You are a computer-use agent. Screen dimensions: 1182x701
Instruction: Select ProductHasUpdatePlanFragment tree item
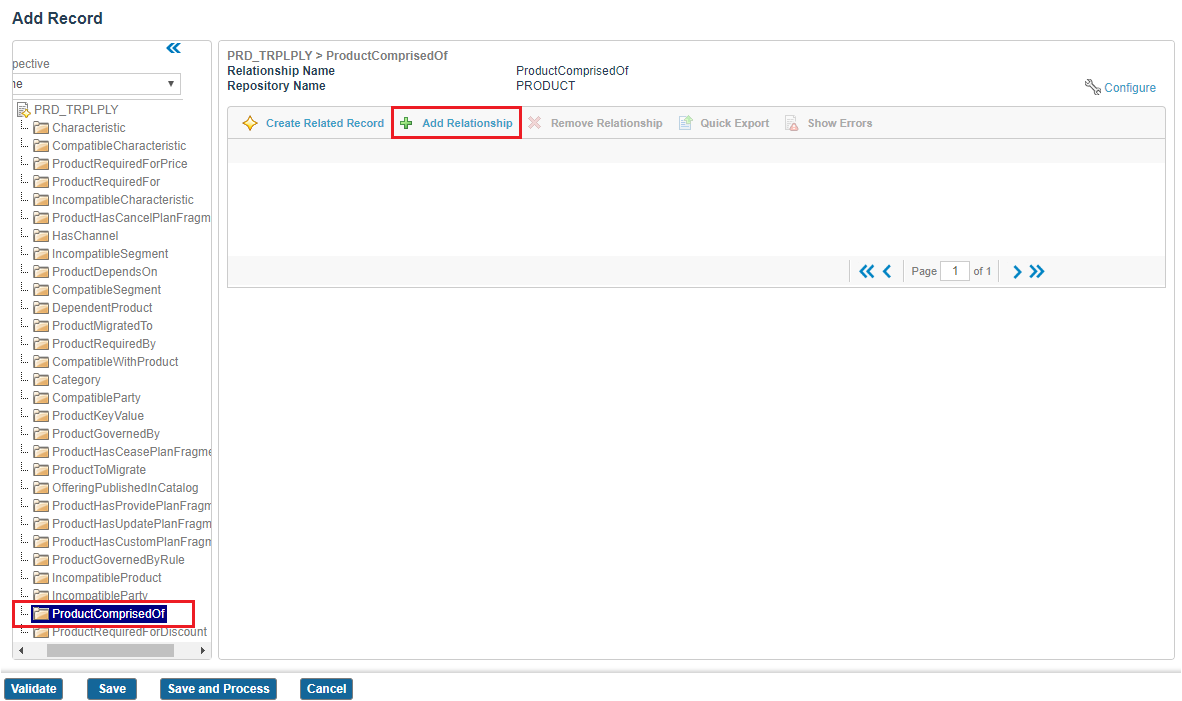tap(131, 524)
